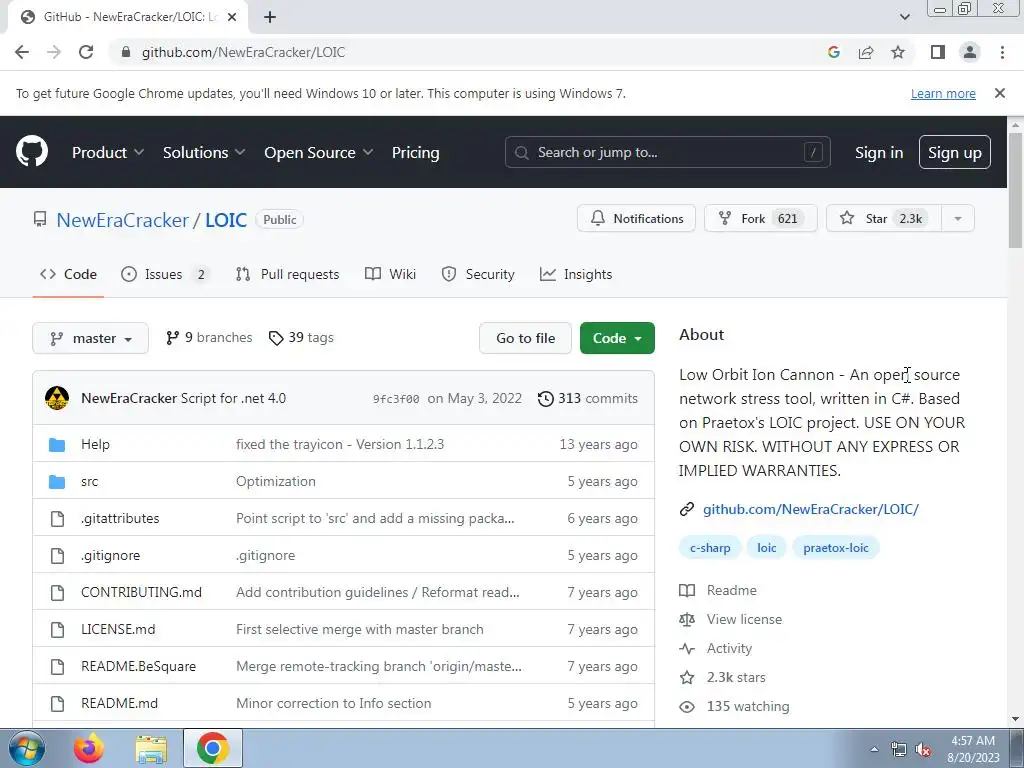
Task: Go back with browser back arrow
Action: click(x=22, y=52)
